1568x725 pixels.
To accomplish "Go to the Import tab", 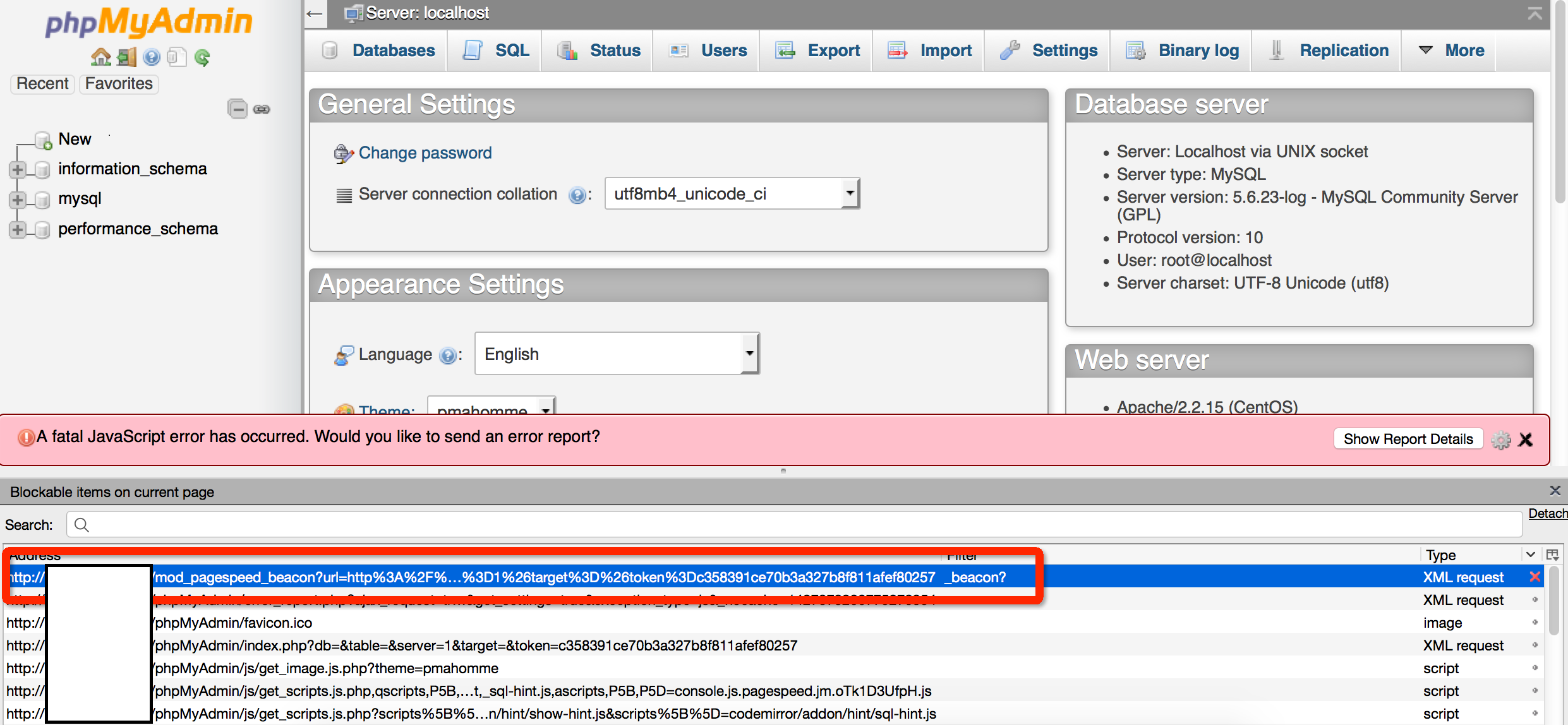I will point(929,51).
